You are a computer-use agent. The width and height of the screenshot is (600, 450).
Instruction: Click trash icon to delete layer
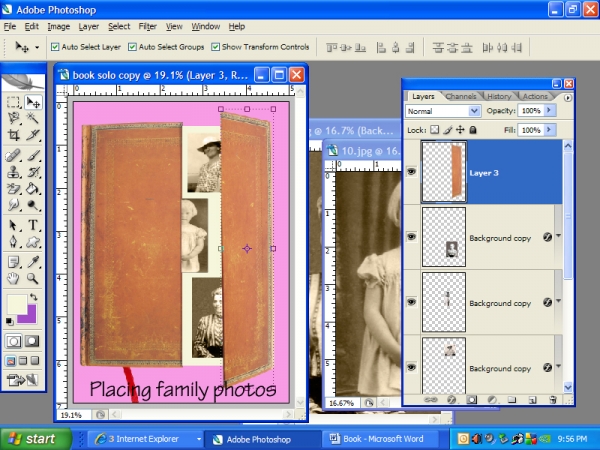click(x=552, y=400)
